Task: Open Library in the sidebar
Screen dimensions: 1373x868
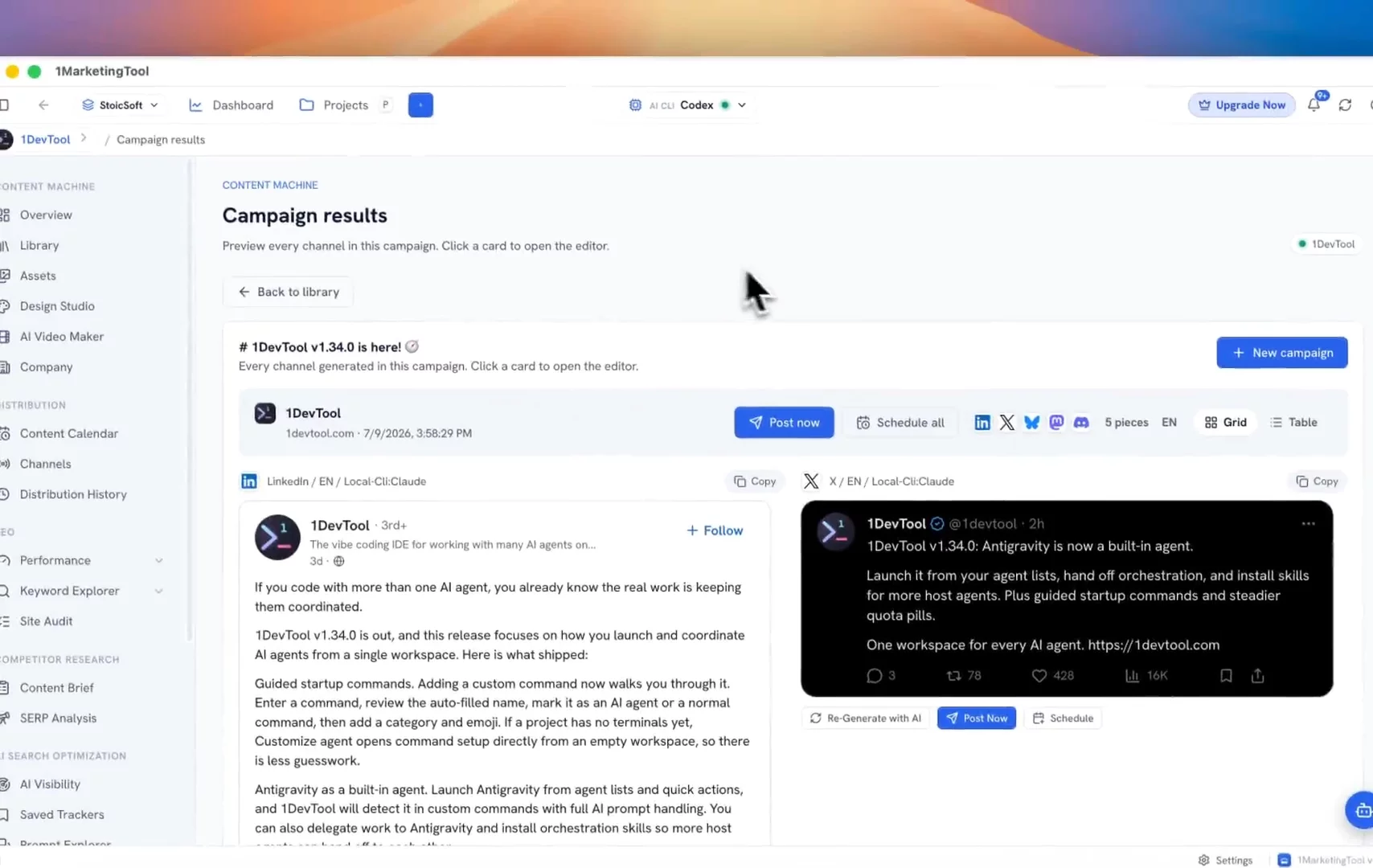Action: 39,246
